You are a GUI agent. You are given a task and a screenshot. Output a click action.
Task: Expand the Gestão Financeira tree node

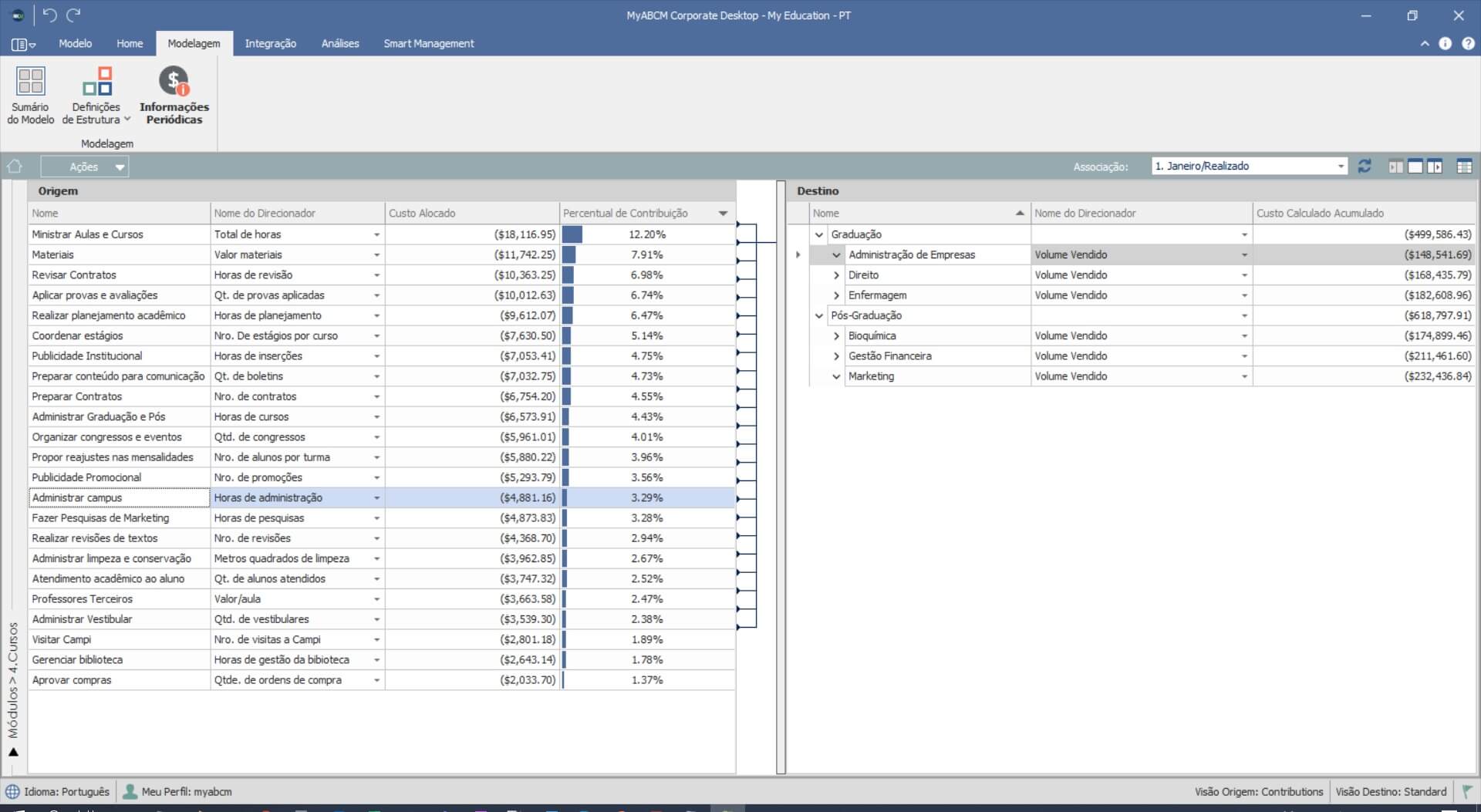point(836,356)
